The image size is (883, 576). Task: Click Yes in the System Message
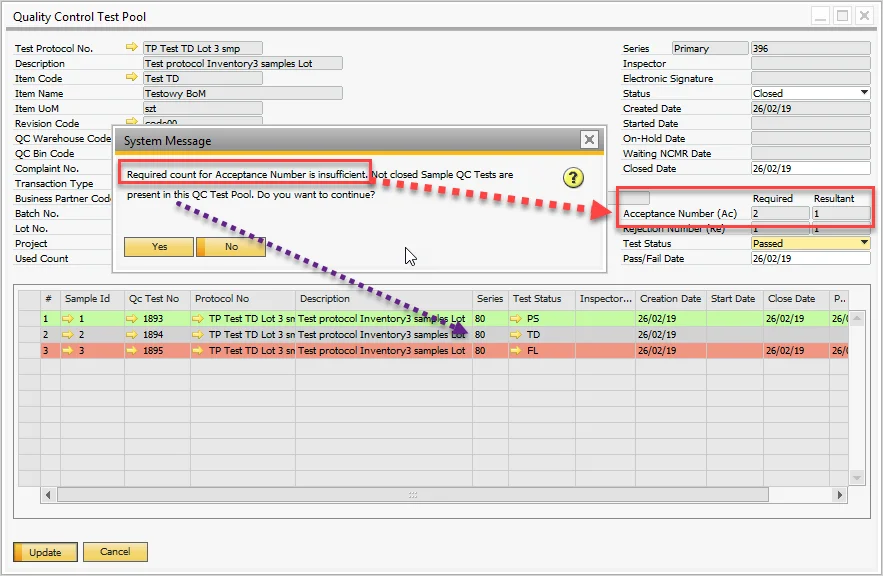click(x=159, y=247)
